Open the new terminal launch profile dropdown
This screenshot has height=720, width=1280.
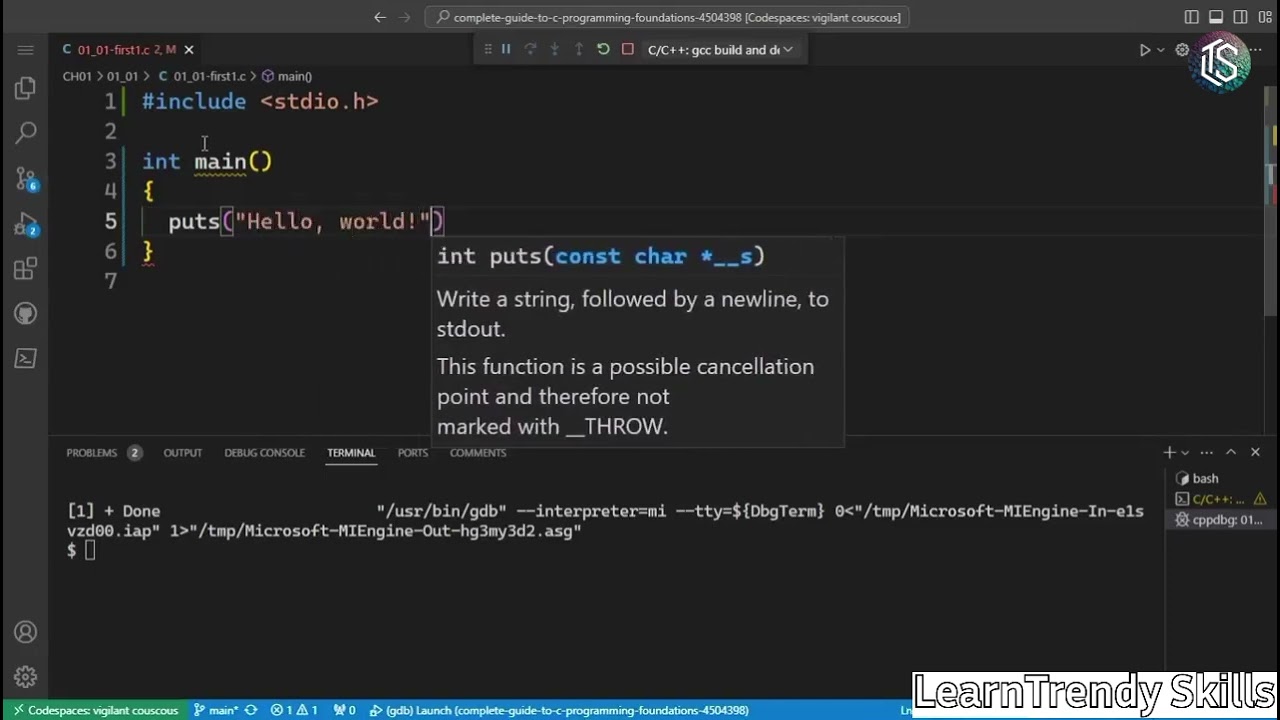click(x=1185, y=452)
